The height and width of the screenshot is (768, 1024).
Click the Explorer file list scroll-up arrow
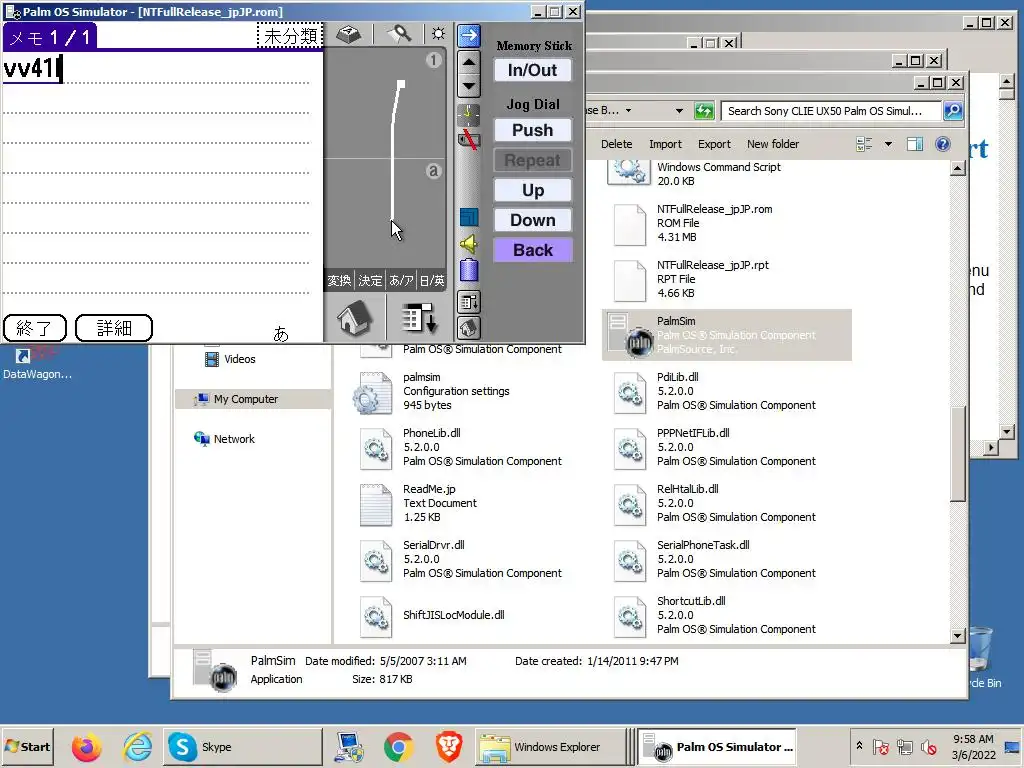pos(957,168)
